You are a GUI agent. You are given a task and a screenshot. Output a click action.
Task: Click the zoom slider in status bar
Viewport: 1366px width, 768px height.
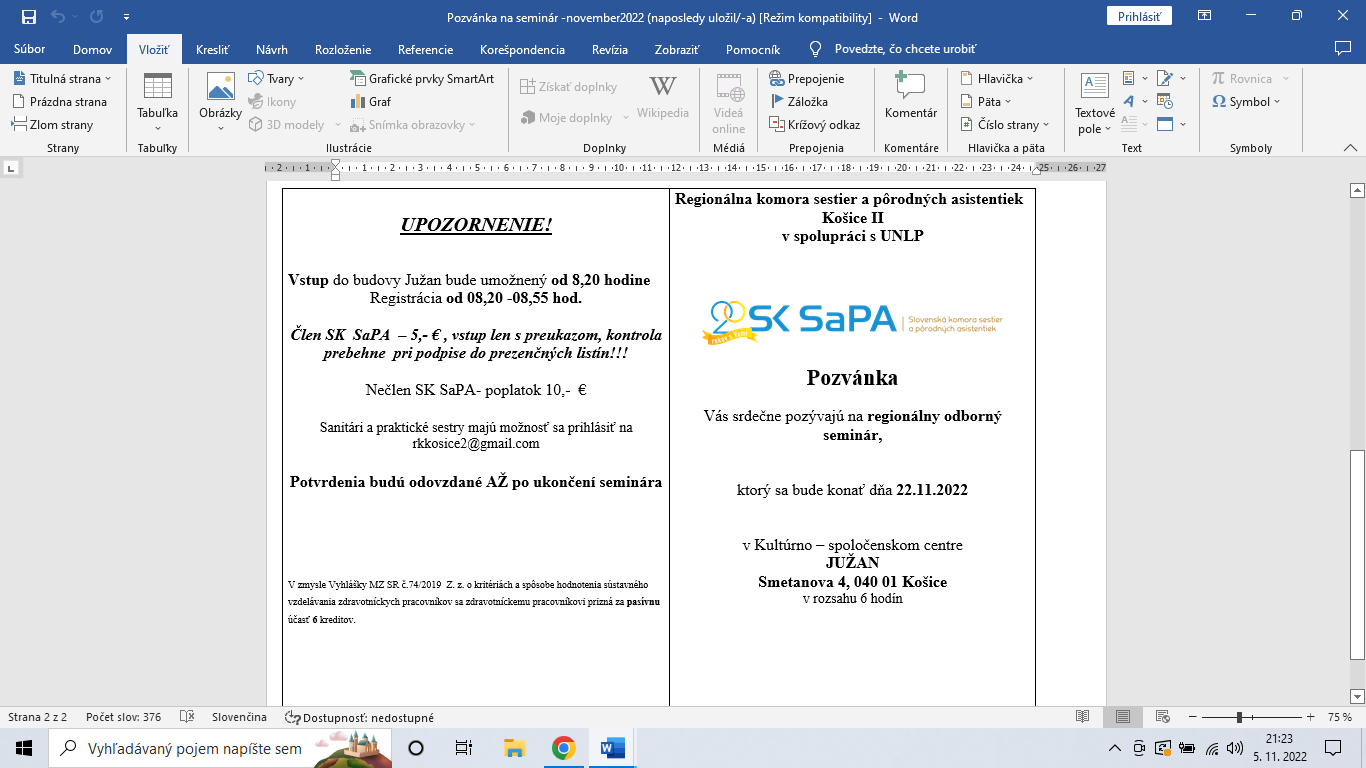pyautogui.click(x=1239, y=717)
